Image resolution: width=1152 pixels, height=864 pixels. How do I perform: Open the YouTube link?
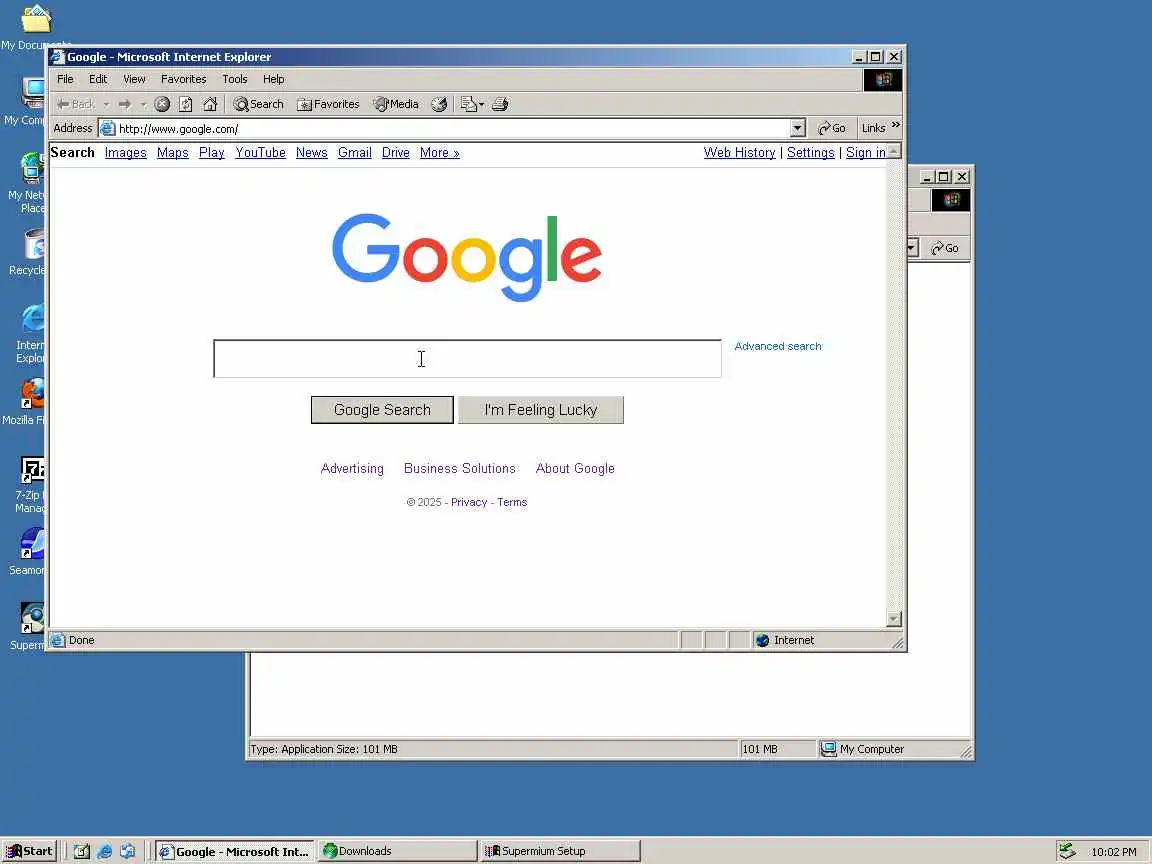tap(260, 153)
